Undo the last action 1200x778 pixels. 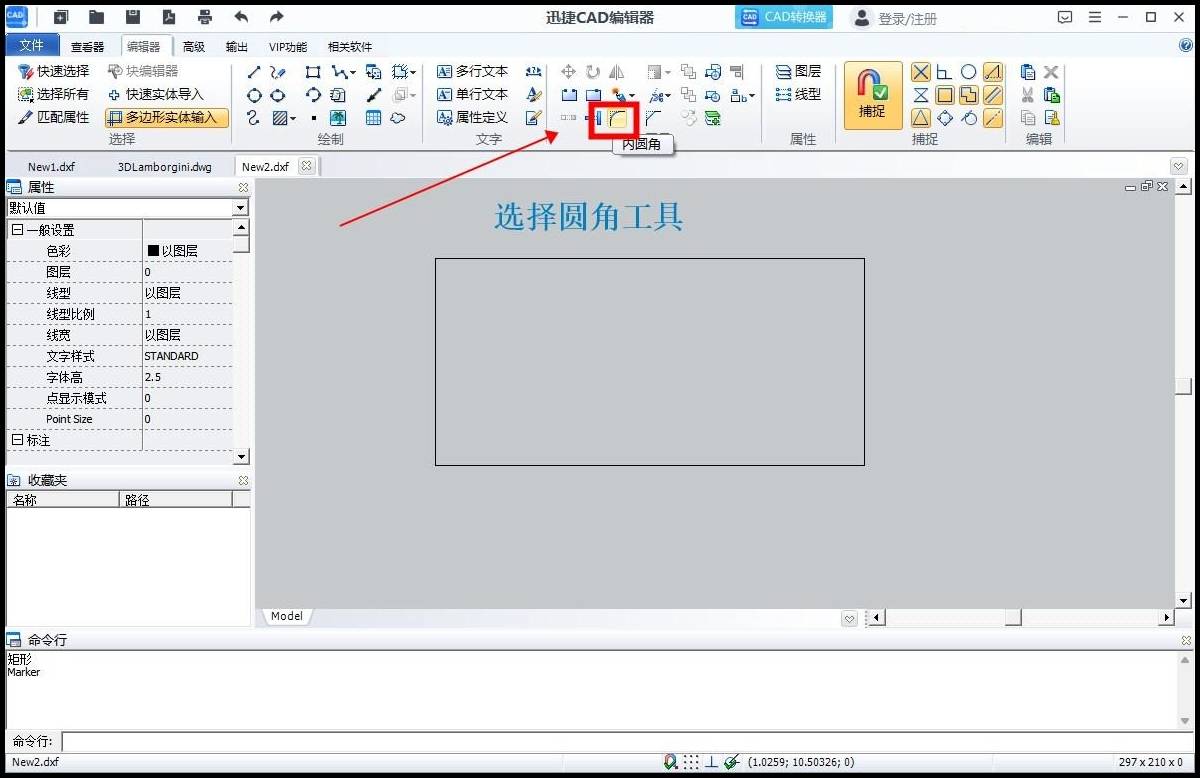point(241,17)
